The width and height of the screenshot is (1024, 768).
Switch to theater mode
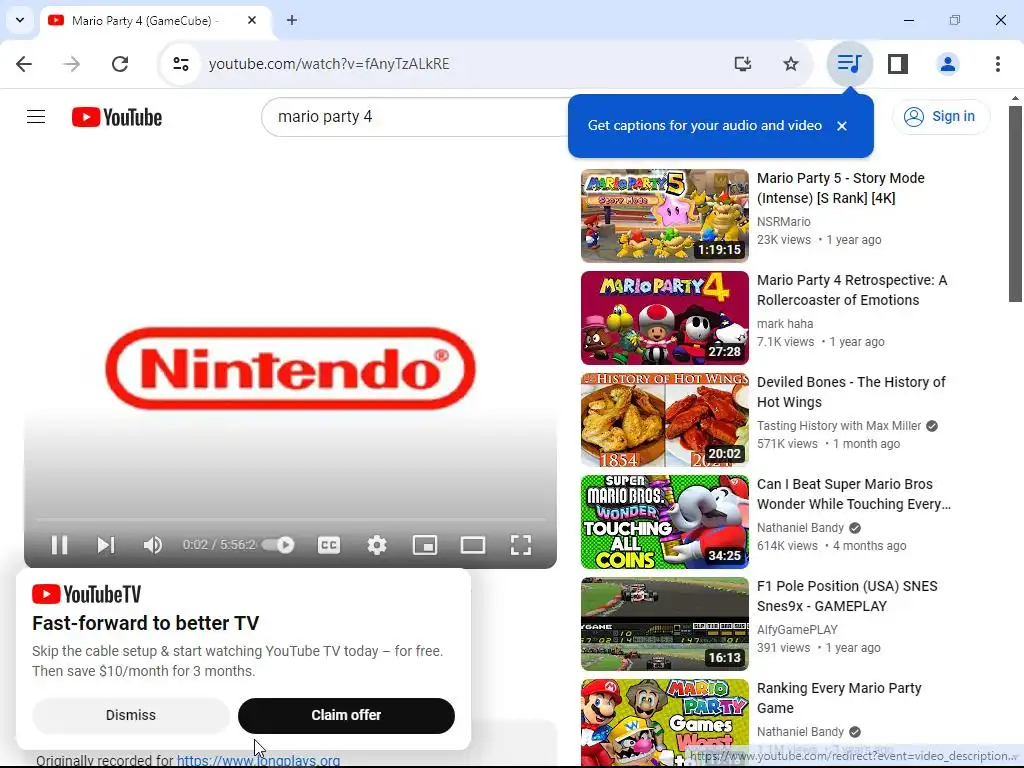(473, 545)
